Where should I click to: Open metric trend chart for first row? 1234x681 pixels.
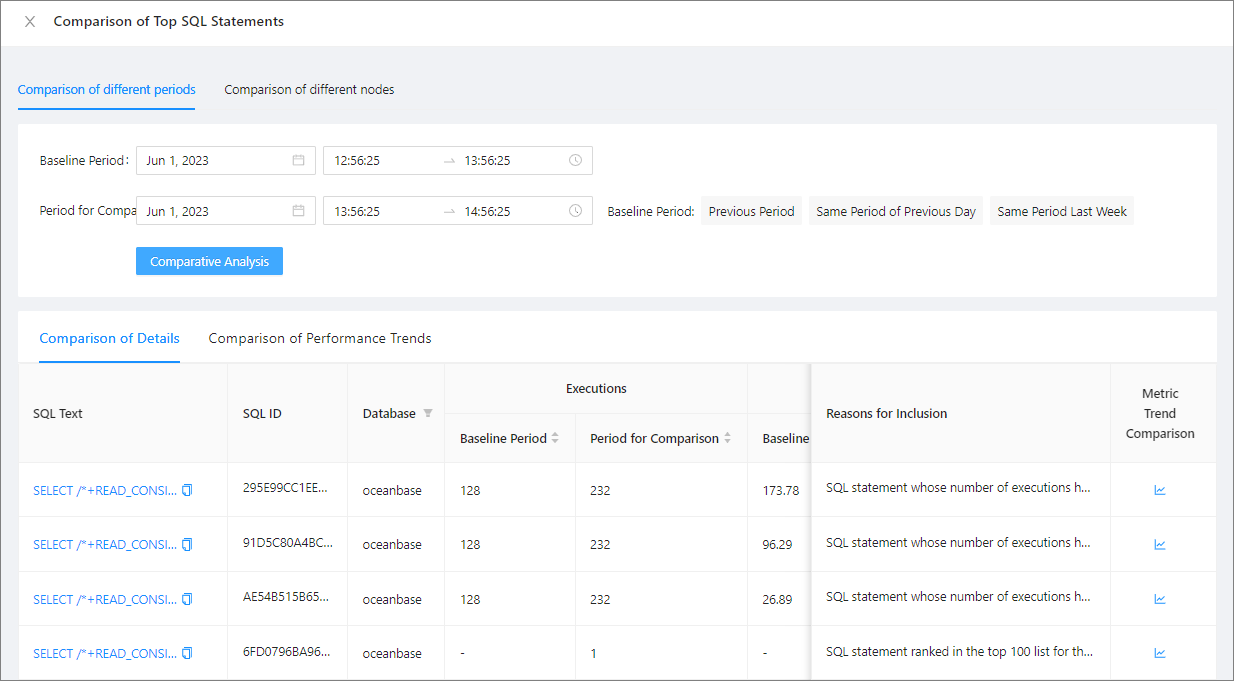pos(1159,490)
